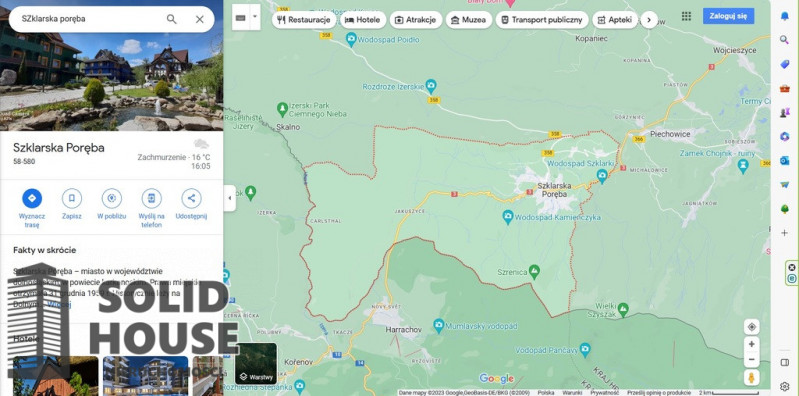Search nearby with W pobliżu icon
The width and height of the screenshot is (799, 396).
pos(112,198)
